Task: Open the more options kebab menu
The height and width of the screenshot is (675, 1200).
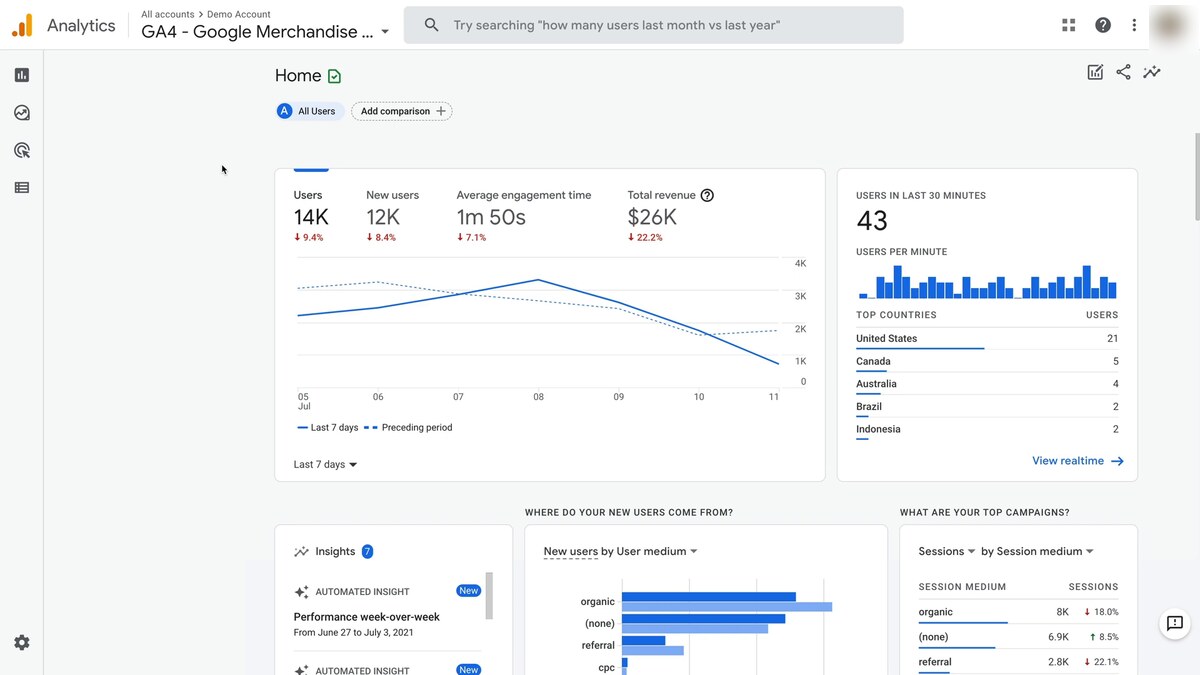Action: click(1134, 25)
